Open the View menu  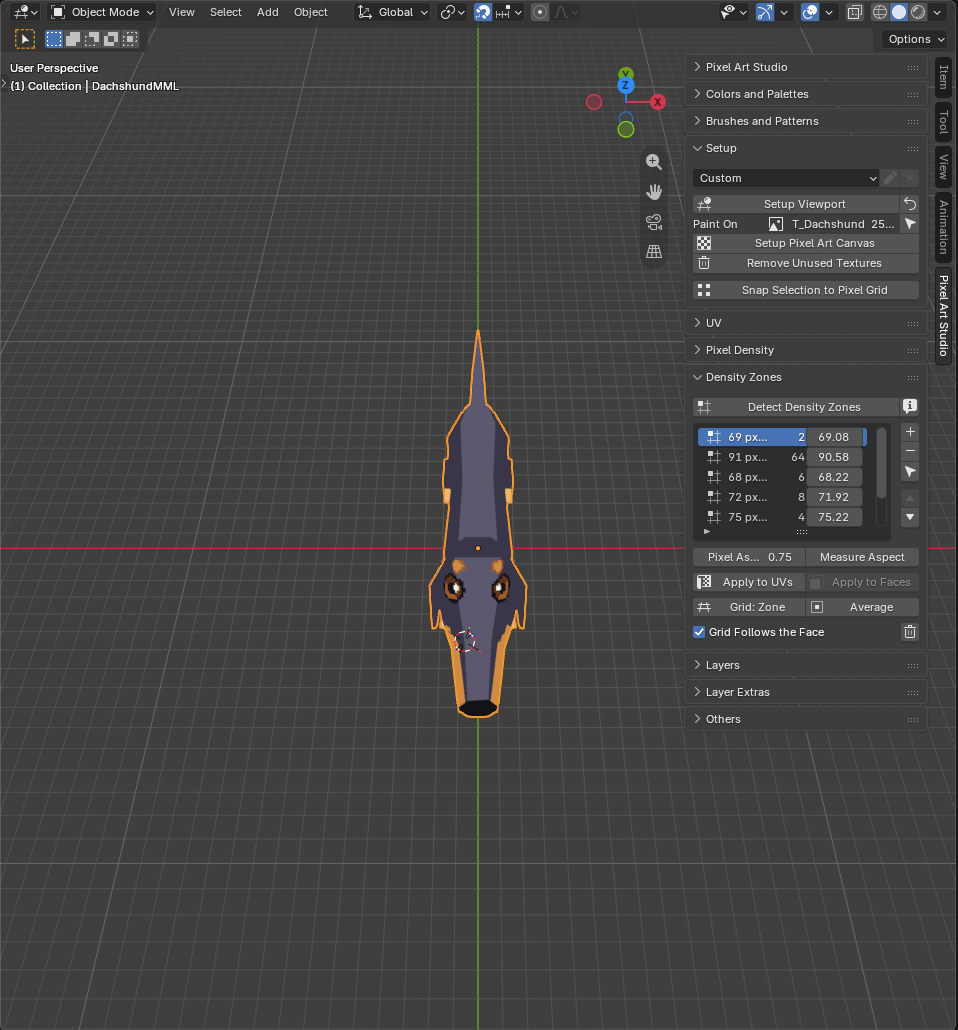coord(181,12)
